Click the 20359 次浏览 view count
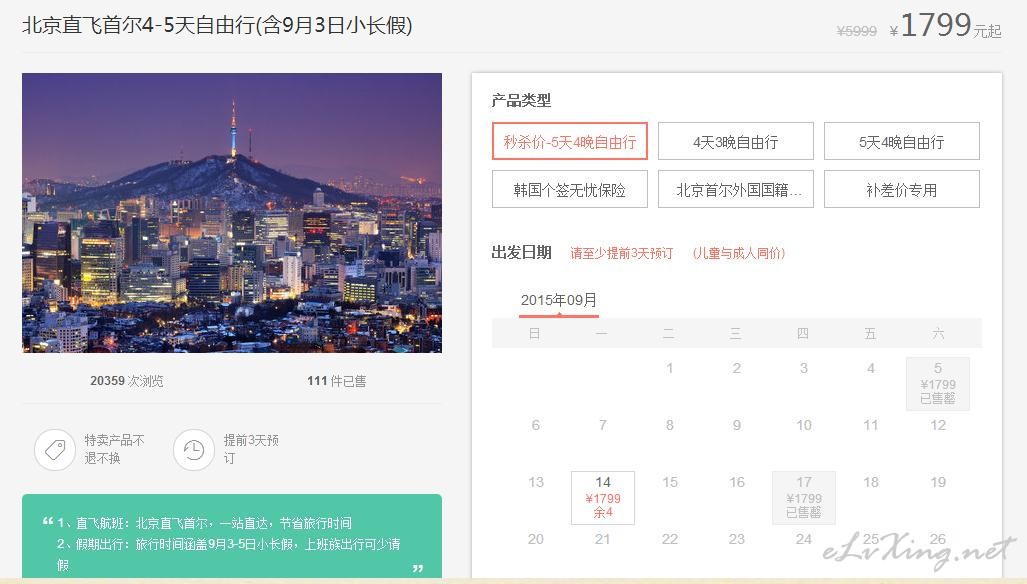Screen dimensions: 1027x584 click(x=127, y=380)
